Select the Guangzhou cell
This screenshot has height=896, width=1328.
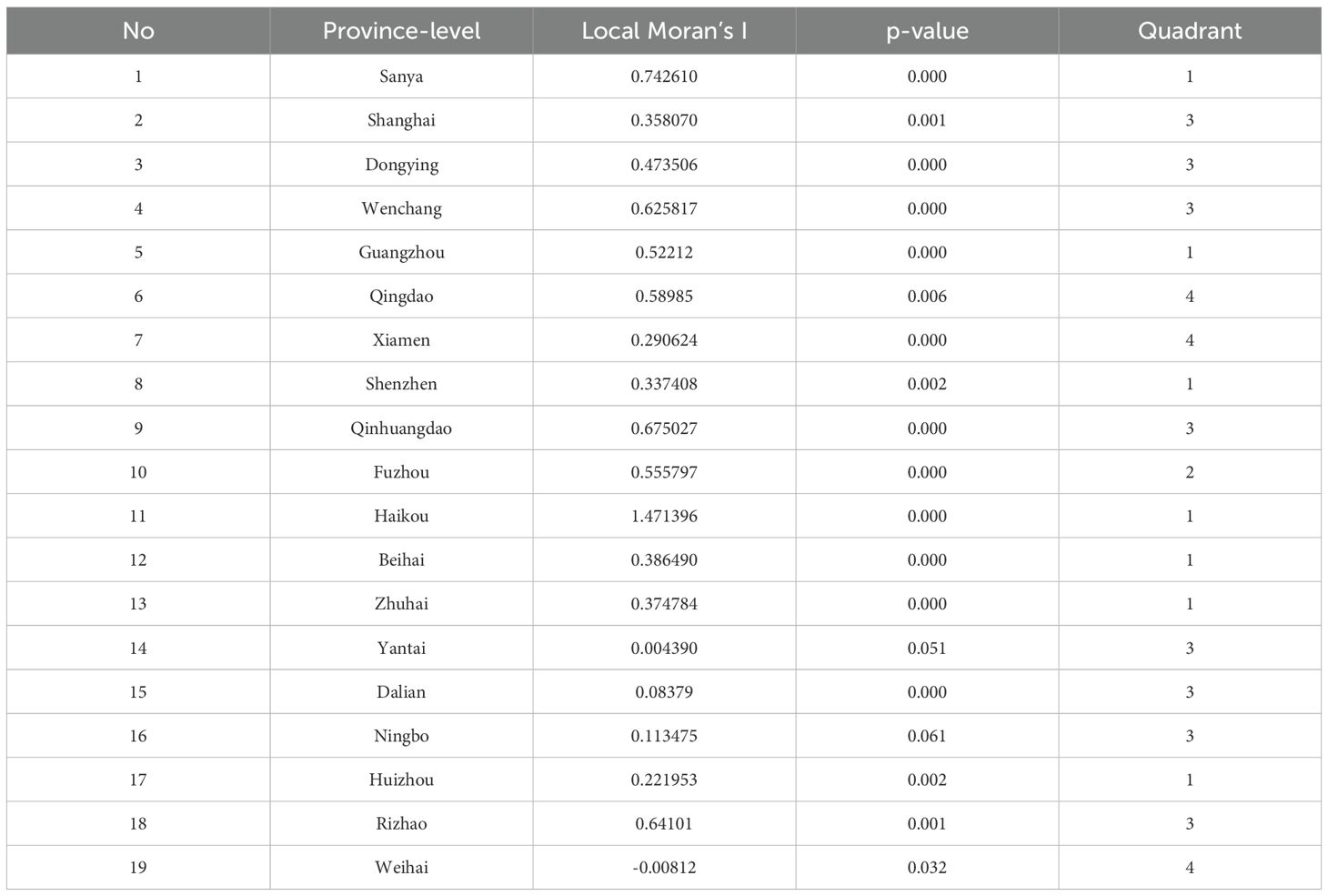[401, 252]
